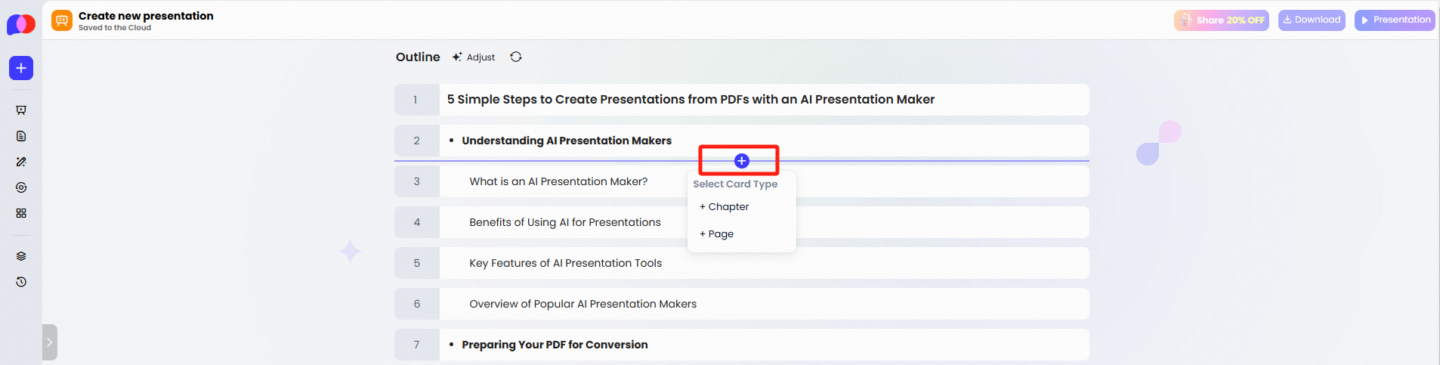Open the document icon in sidebar
Viewport: 1440px width, 365px height.
pyautogui.click(x=21, y=136)
